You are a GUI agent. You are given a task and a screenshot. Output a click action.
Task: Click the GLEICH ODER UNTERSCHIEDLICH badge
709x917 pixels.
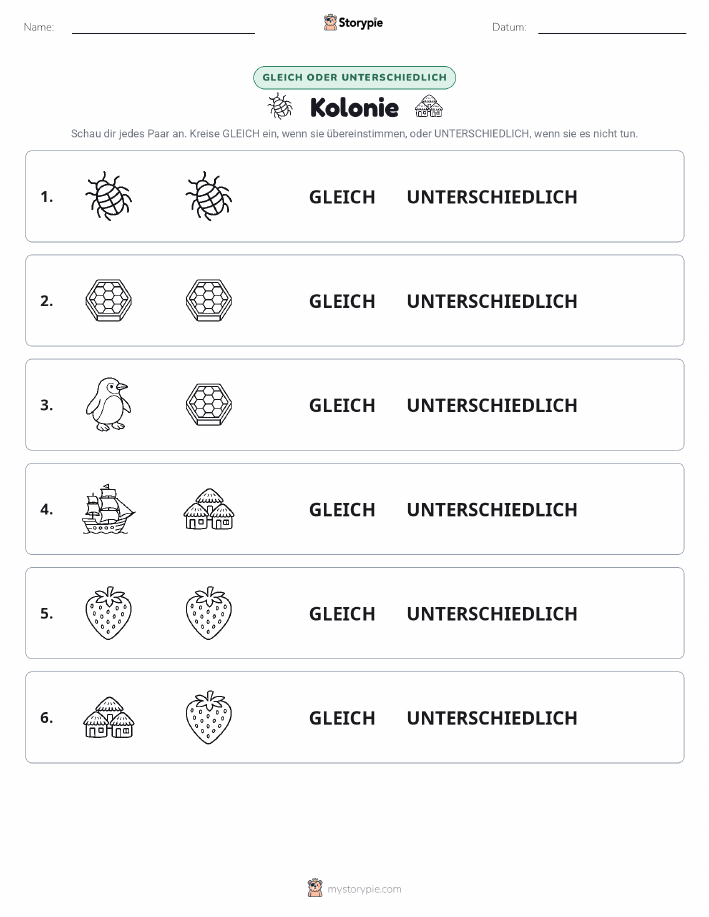(354, 77)
